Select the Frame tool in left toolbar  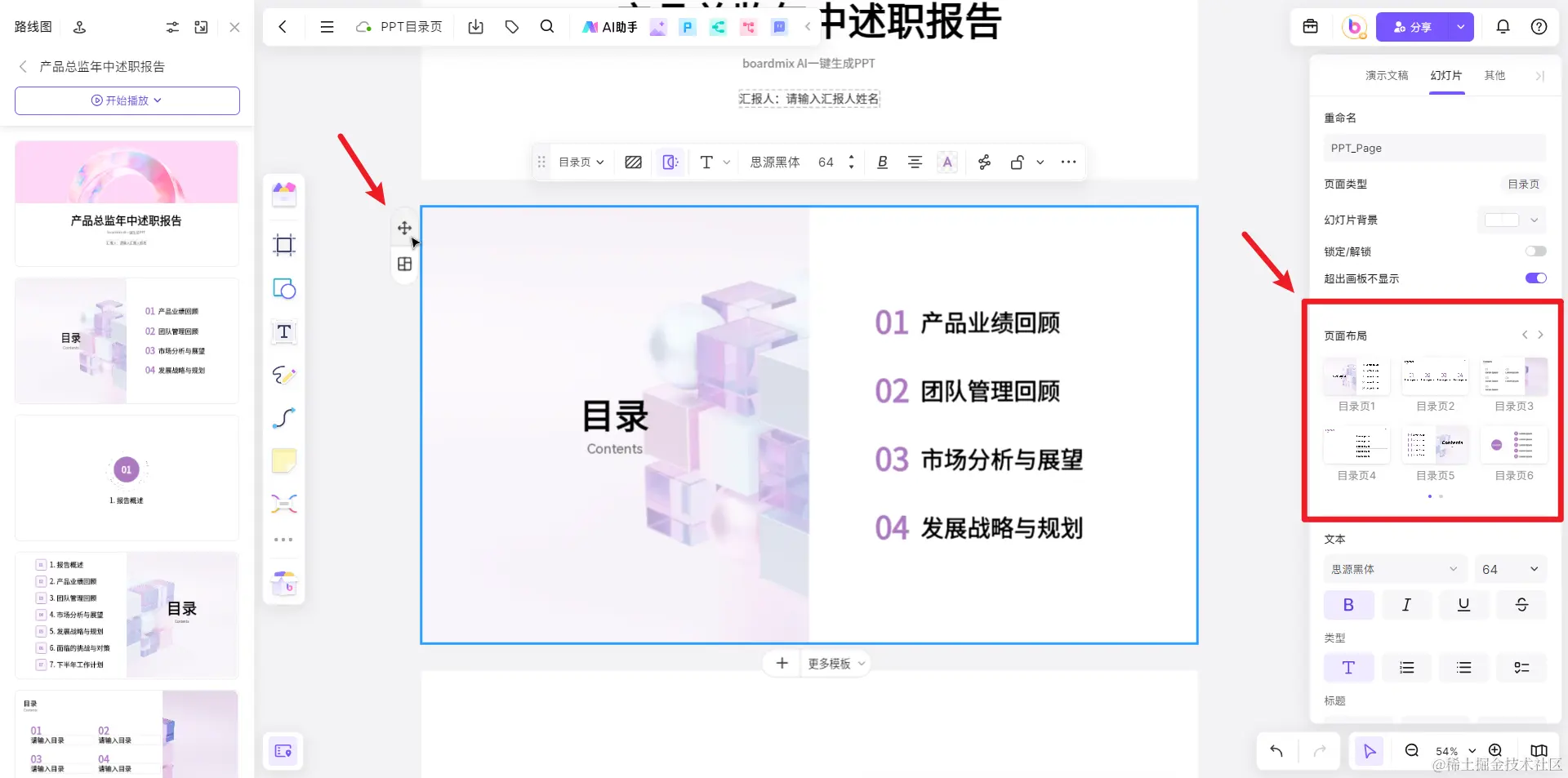(283, 245)
